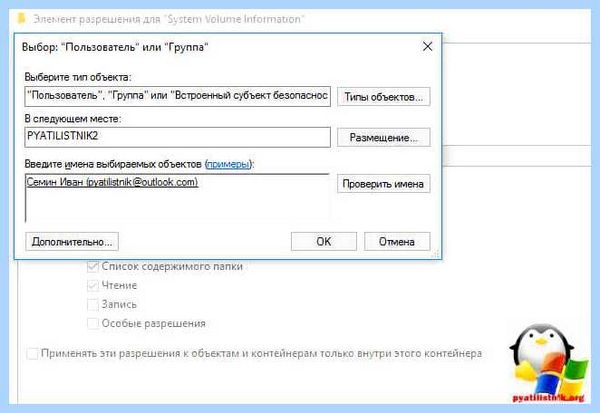Click the object names entry box
The image size is (600, 413).
point(178,198)
